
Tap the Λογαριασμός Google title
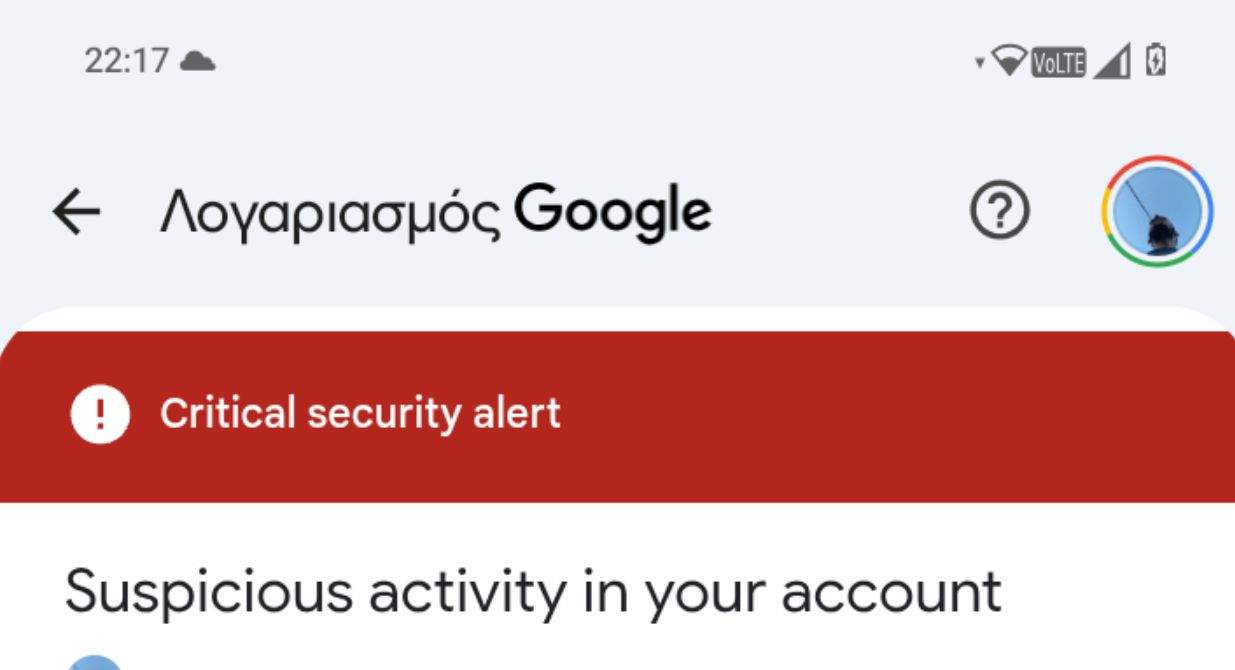pos(436,213)
